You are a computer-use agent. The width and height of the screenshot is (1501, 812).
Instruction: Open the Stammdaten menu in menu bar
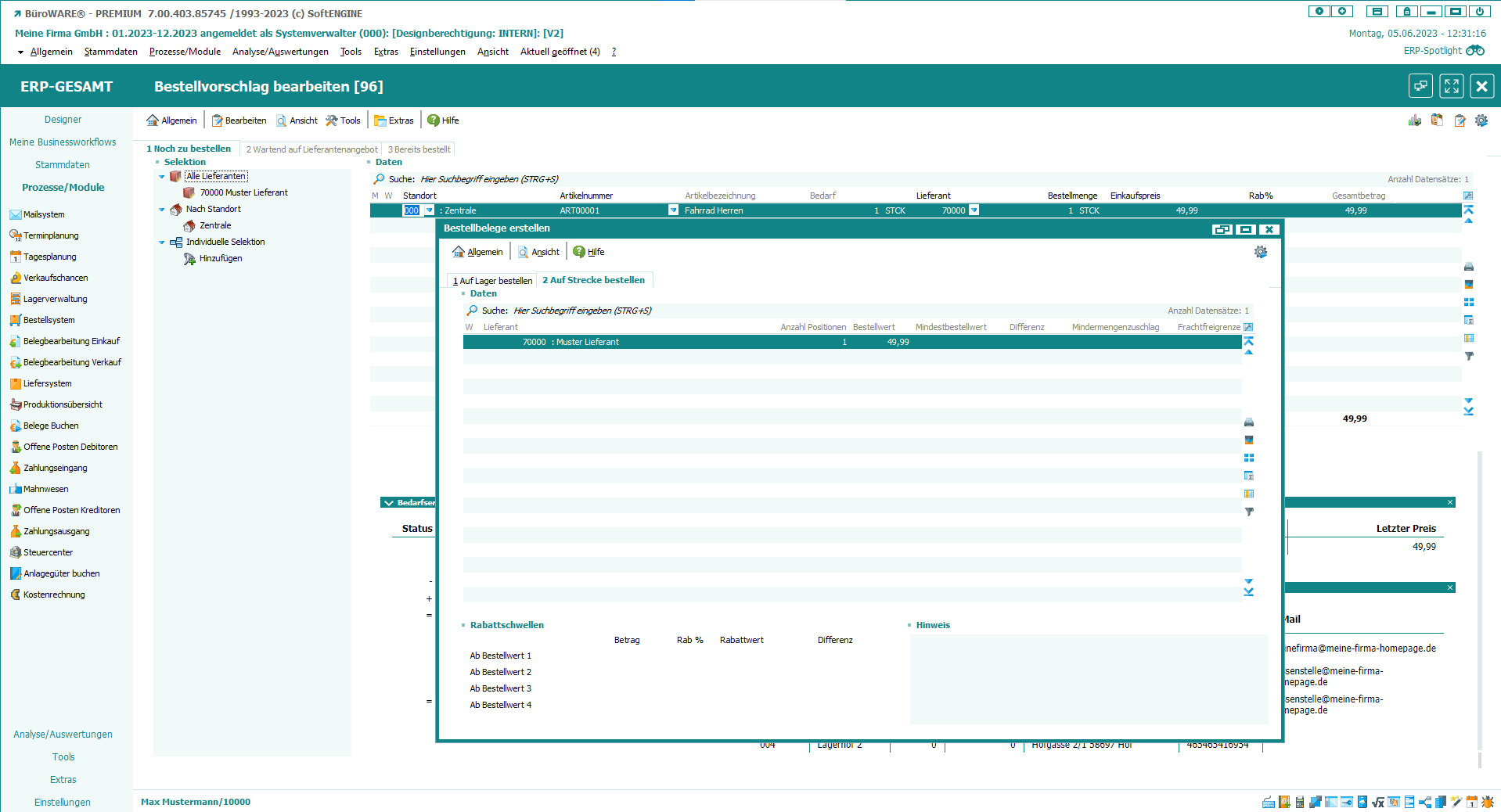tap(110, 52)
